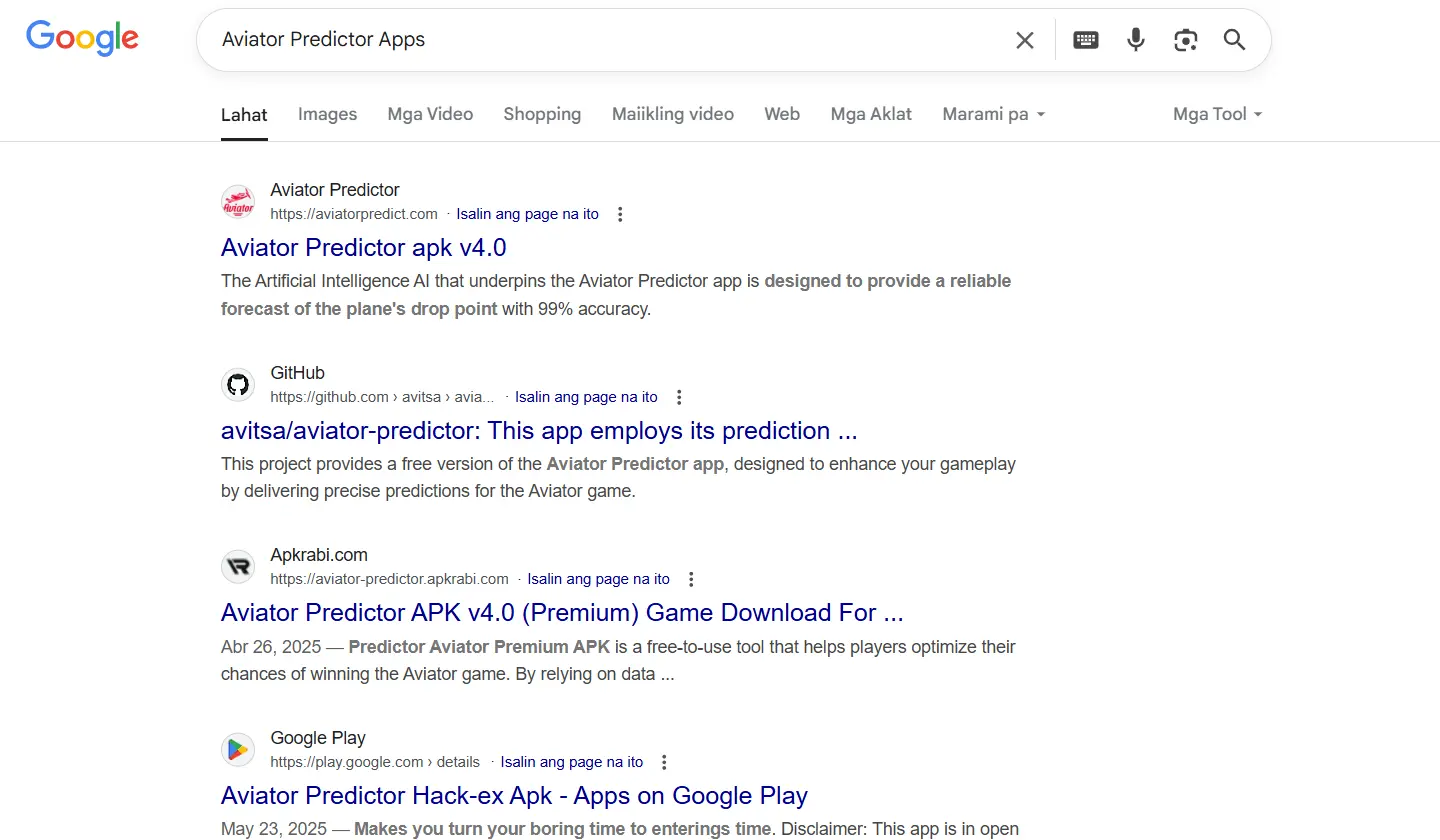
Task: Clear the search box with X icon
Action: tap(1025, 40)
